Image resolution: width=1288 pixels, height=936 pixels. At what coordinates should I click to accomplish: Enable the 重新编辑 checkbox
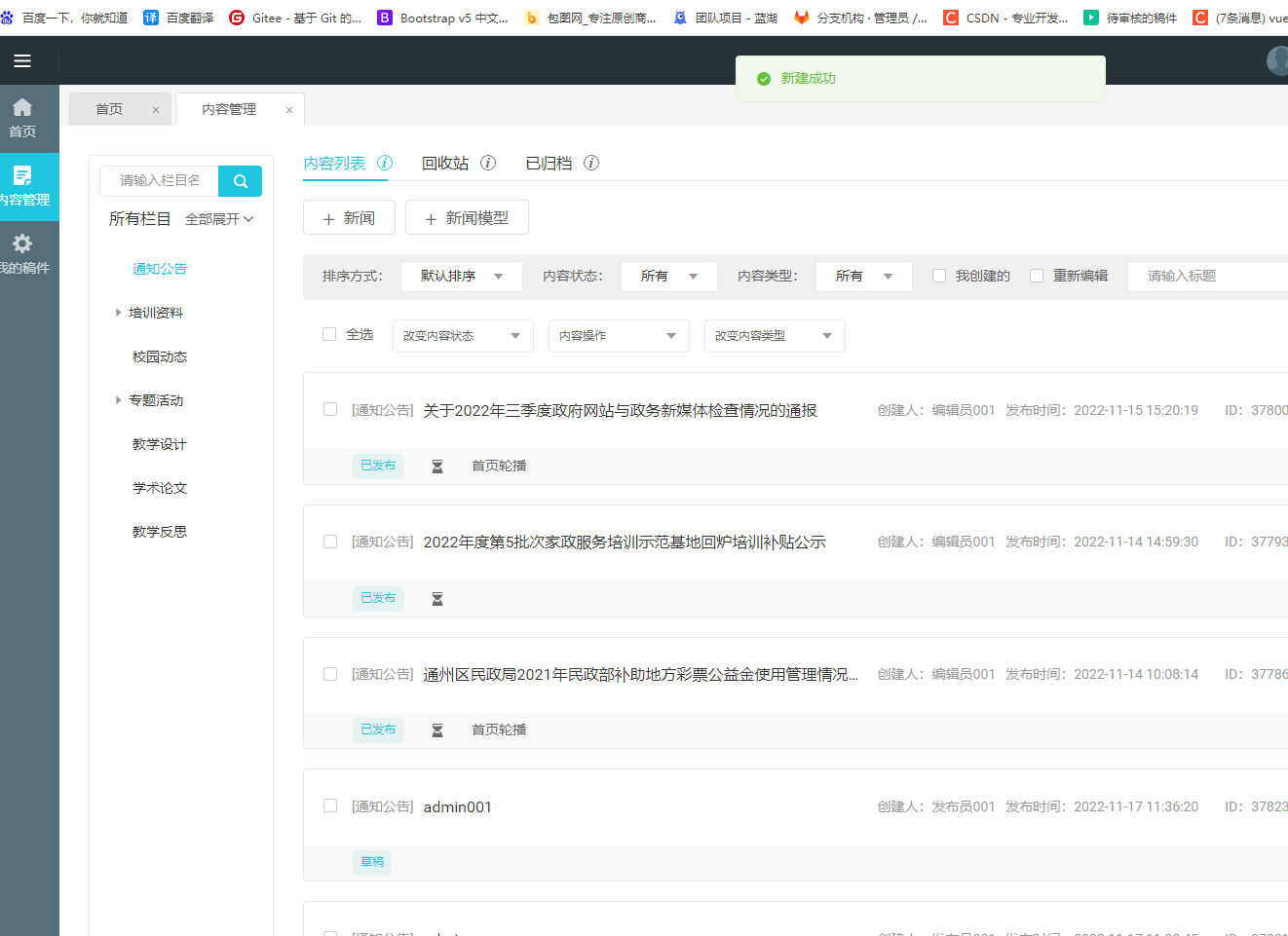pyautogui.click(x=1037, y=276)
